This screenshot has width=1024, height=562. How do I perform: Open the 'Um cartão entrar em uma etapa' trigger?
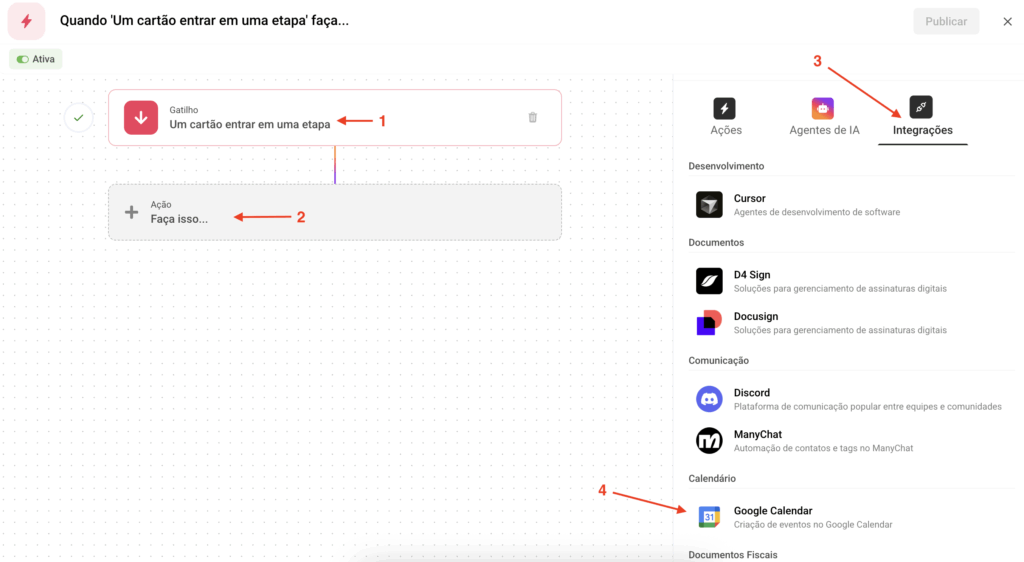coord(249,124)
